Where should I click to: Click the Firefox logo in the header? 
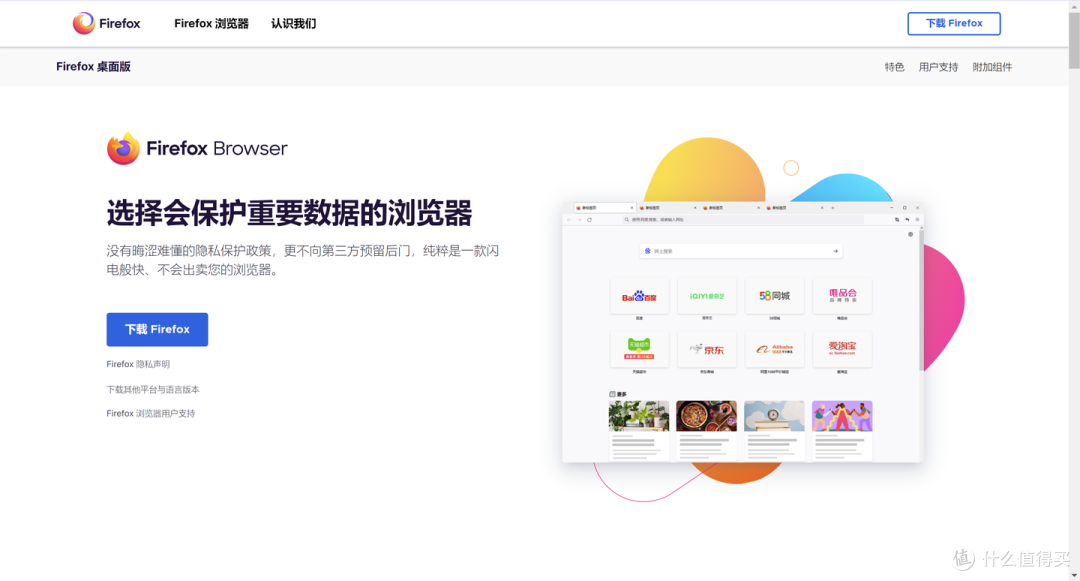point(106,23)
